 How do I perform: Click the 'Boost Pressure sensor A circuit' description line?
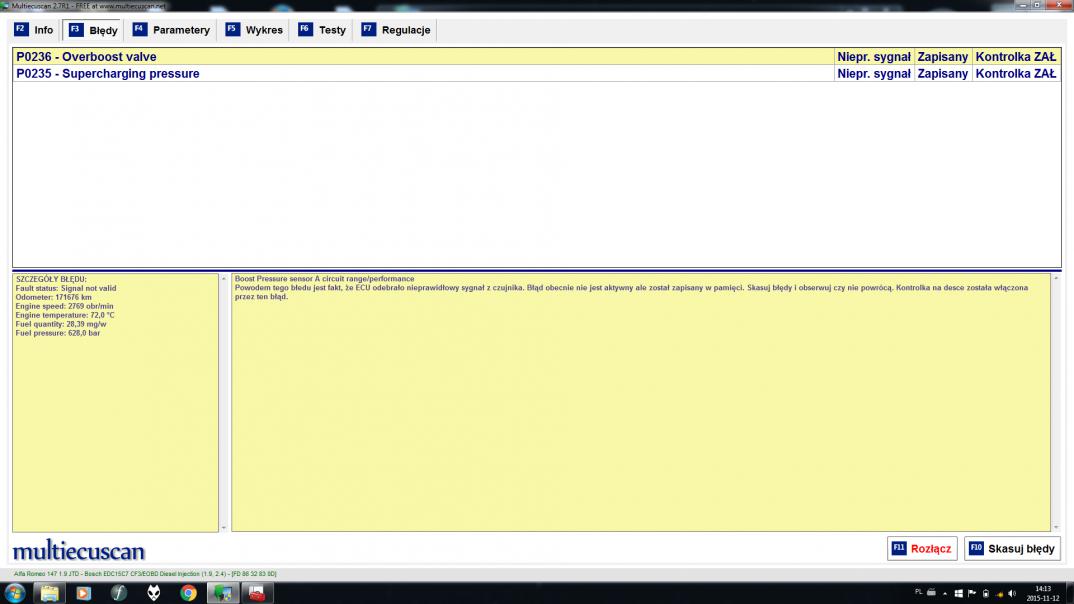click(324, 279)
